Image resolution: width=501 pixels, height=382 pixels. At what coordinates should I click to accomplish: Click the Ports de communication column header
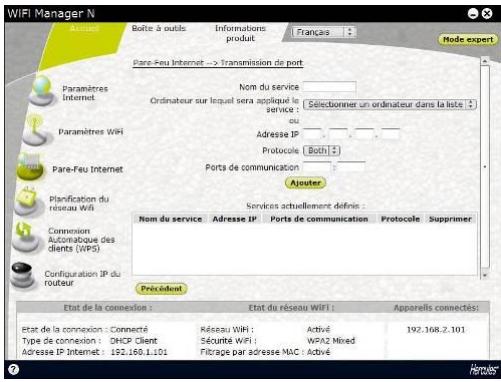319,219
